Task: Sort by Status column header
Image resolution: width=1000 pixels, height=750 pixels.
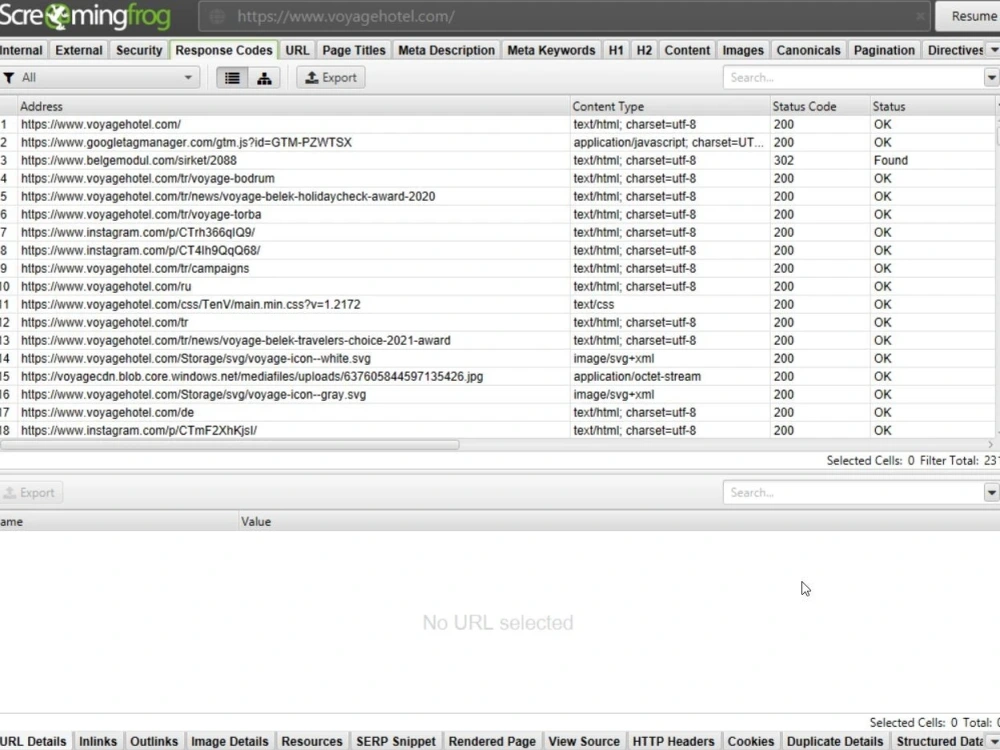Action: click(x=933, y=107)
